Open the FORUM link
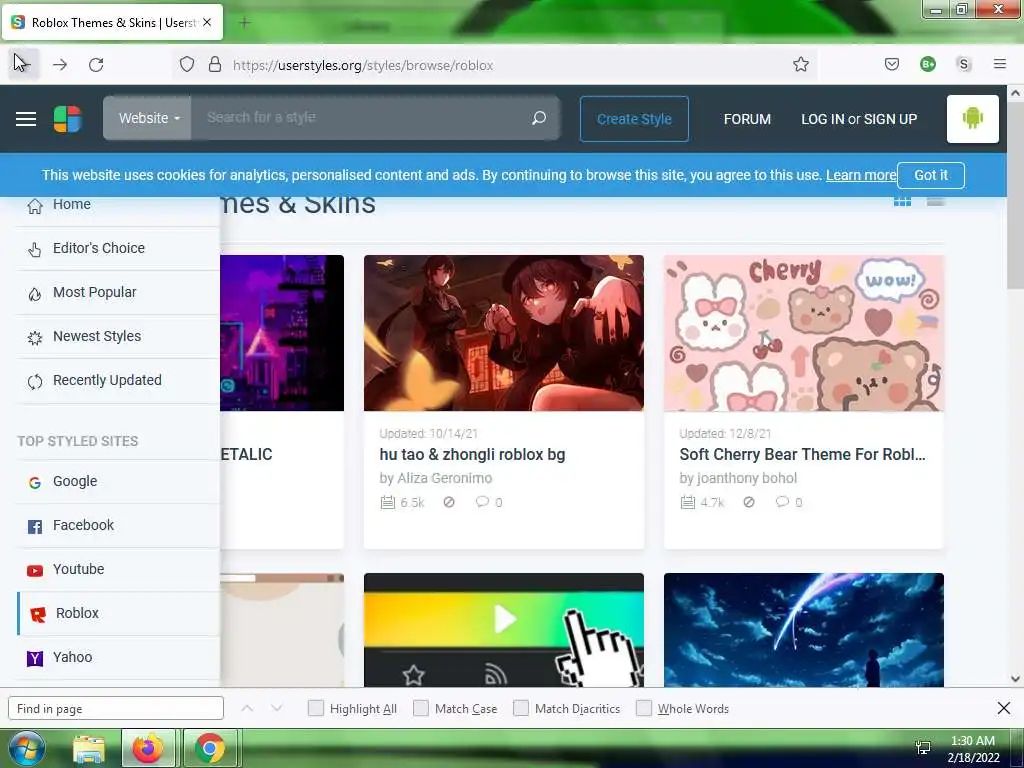The image size is (1024, 768). 747,119
